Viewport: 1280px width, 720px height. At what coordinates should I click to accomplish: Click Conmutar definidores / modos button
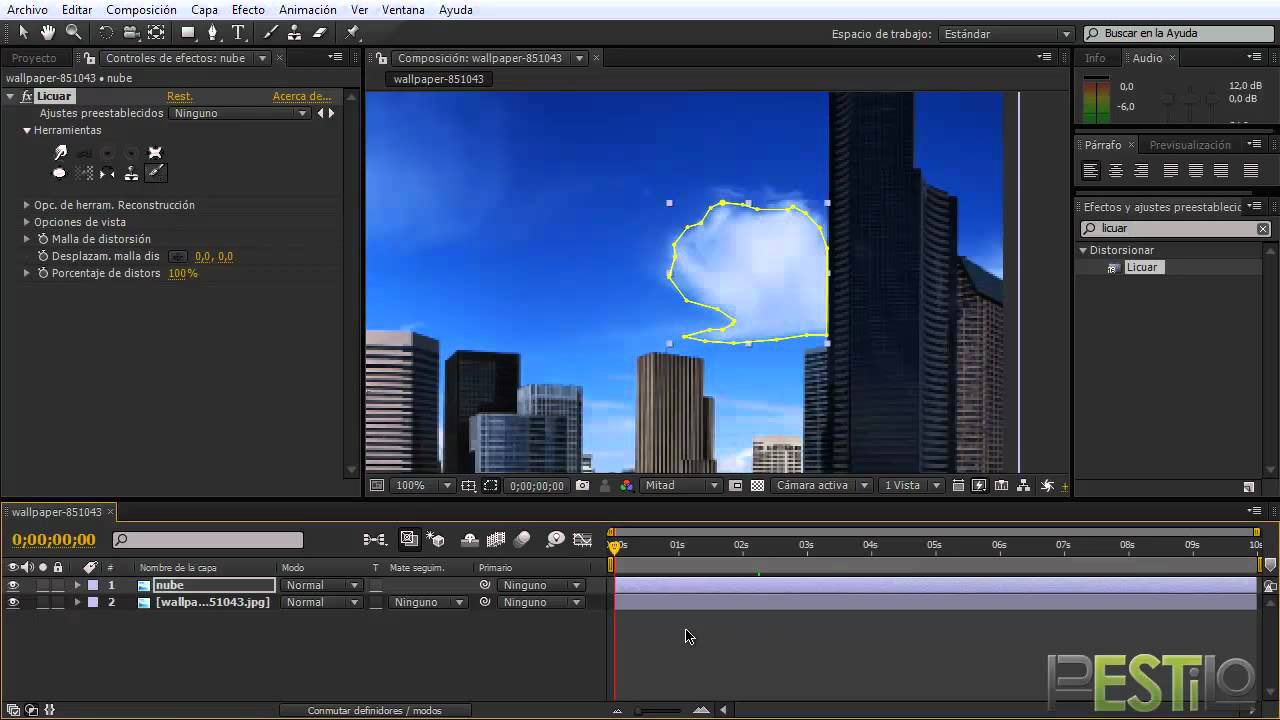click(375, 710)
